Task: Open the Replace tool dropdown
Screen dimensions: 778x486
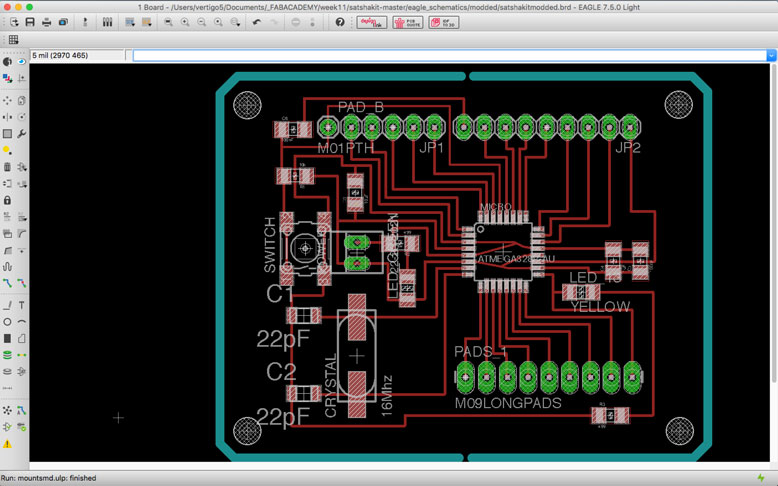Action: (21, 184)
